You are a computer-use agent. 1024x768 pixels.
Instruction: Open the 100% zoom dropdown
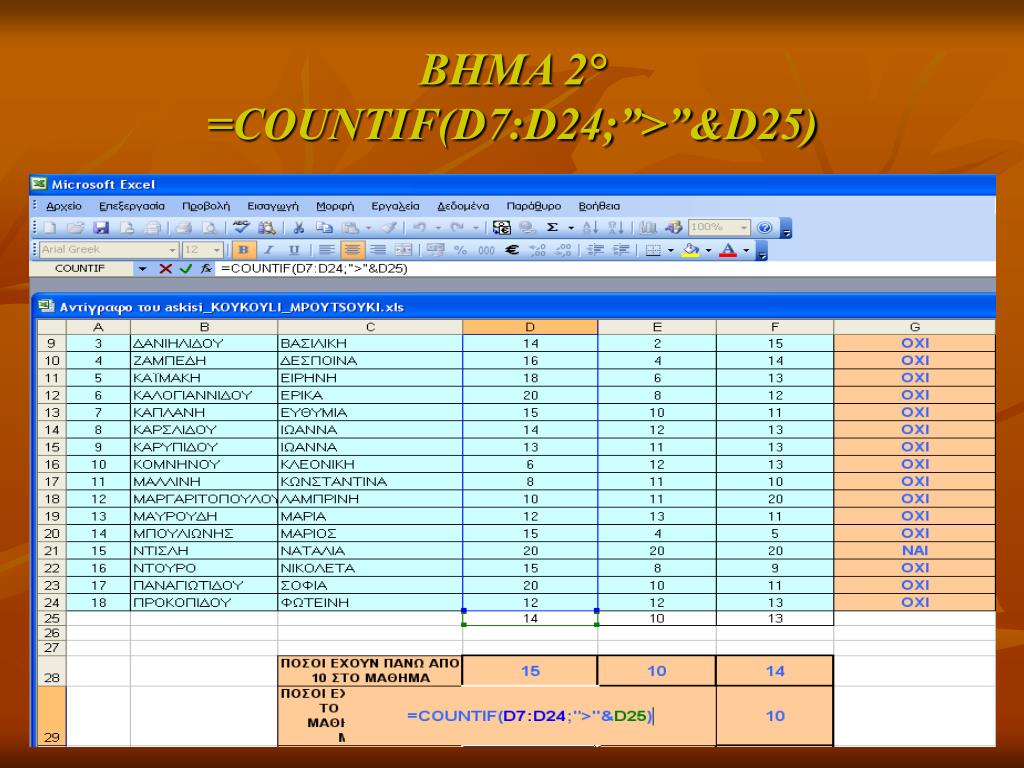pyautogui.click(x=744, y=227)
